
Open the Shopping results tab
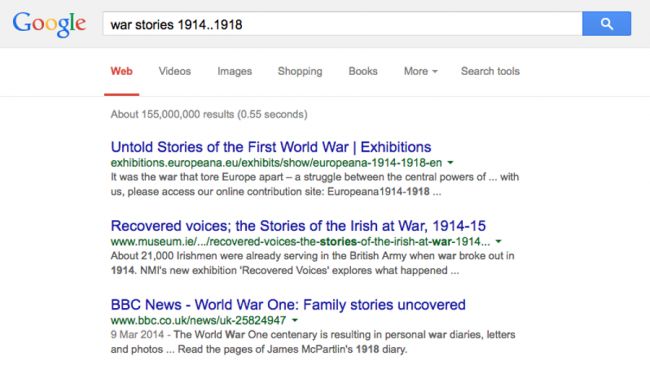point(300,71)
